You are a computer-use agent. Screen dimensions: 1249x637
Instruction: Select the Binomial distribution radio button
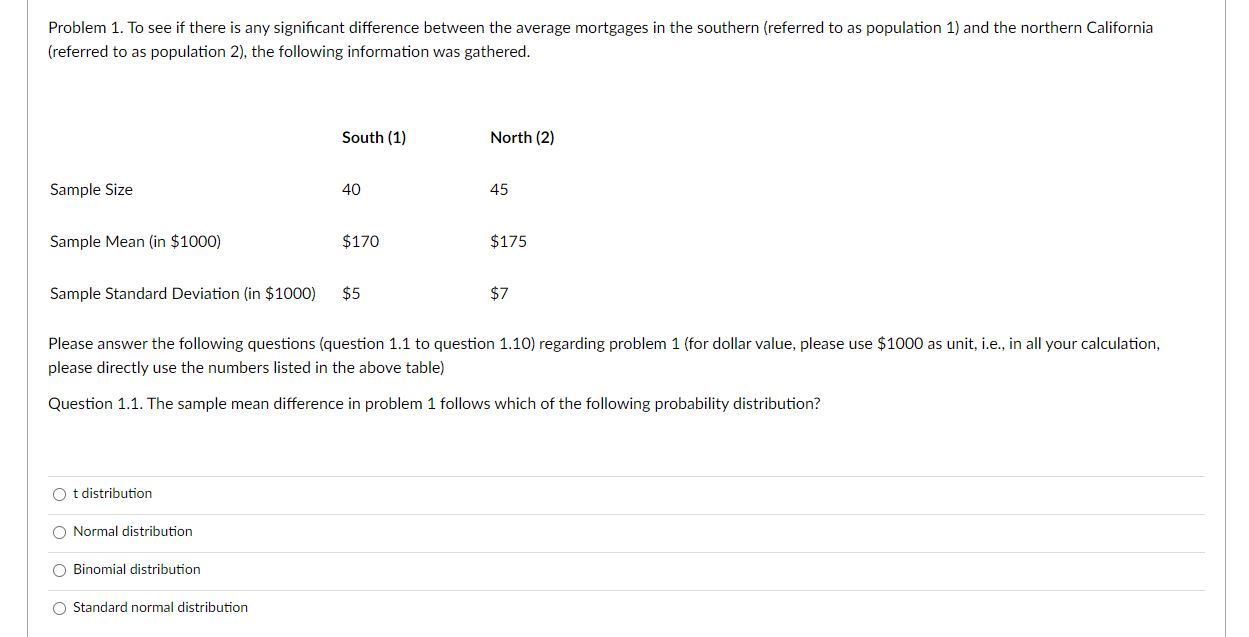point(60,569)
